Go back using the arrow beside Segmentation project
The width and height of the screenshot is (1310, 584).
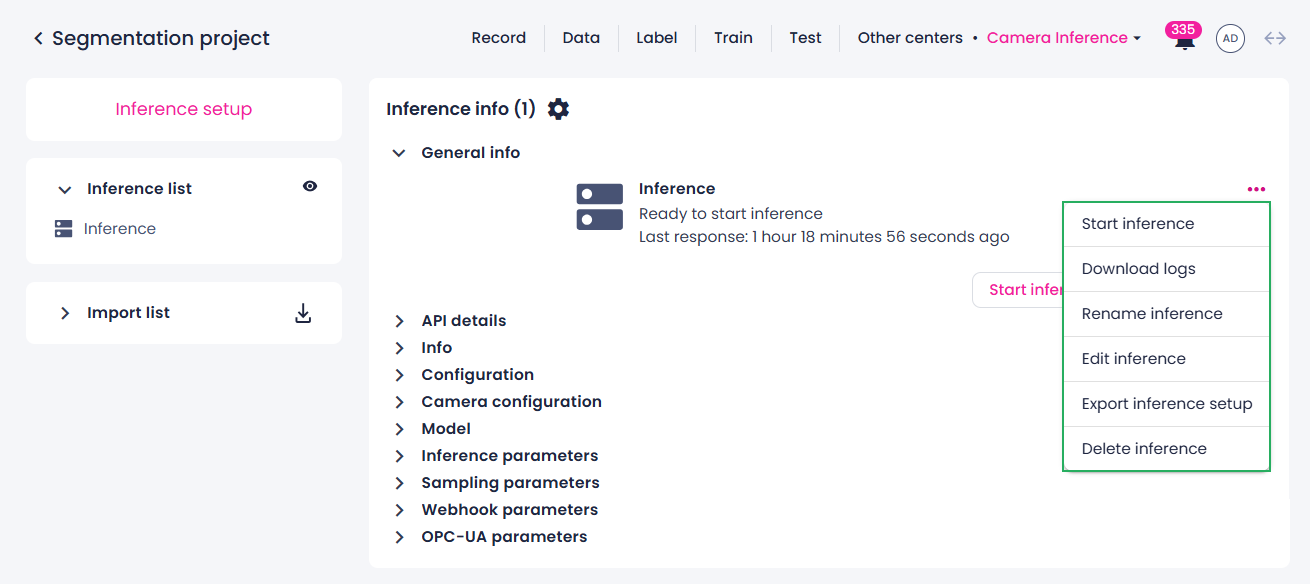38,38
